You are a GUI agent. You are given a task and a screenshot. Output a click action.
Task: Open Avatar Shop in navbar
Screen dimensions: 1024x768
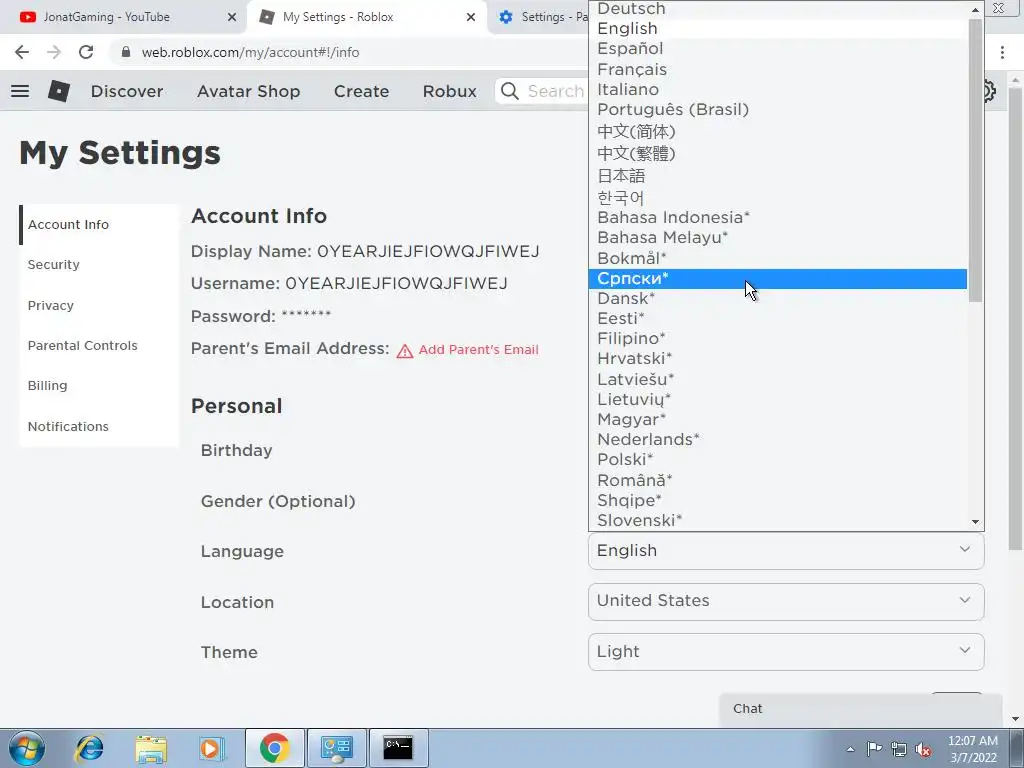[x=248, y=91]
